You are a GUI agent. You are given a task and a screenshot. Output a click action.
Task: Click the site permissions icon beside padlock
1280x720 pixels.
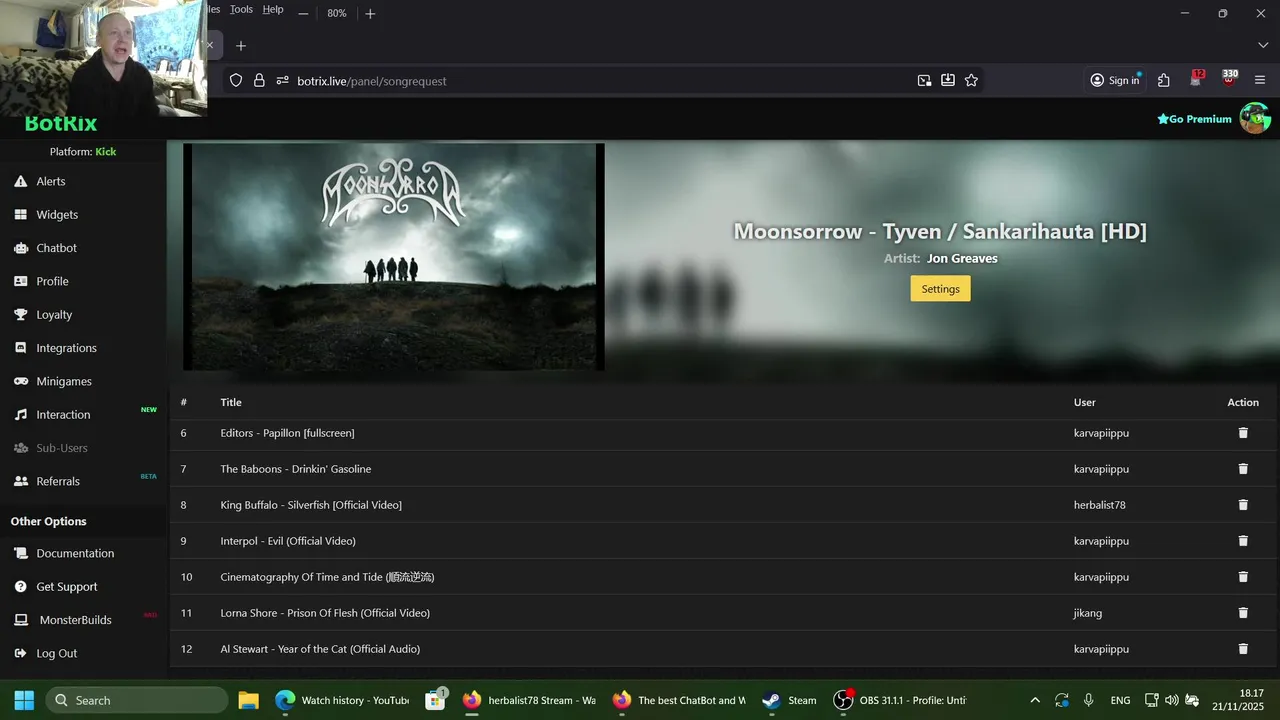pyautogui.click(x=282, y=80)
